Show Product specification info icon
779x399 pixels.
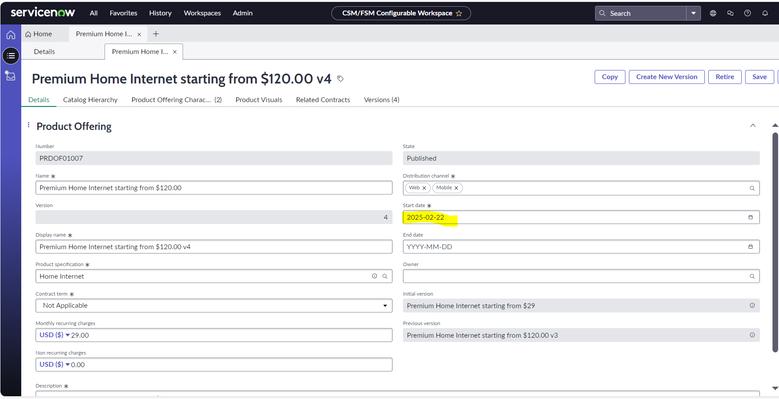pos(375,276)
